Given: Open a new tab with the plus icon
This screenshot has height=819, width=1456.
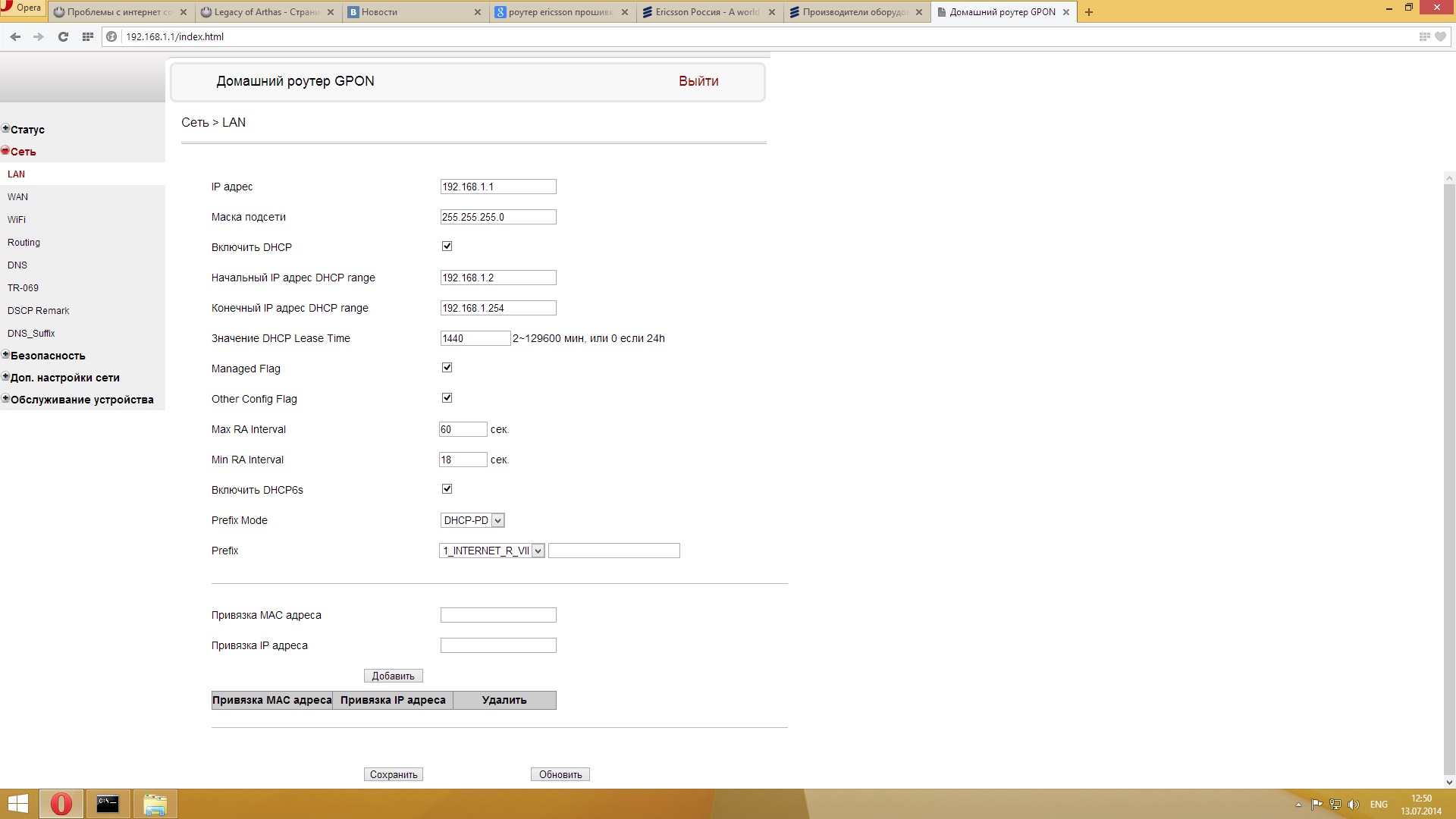Looking at the screenshot, I should point(1089,12).
